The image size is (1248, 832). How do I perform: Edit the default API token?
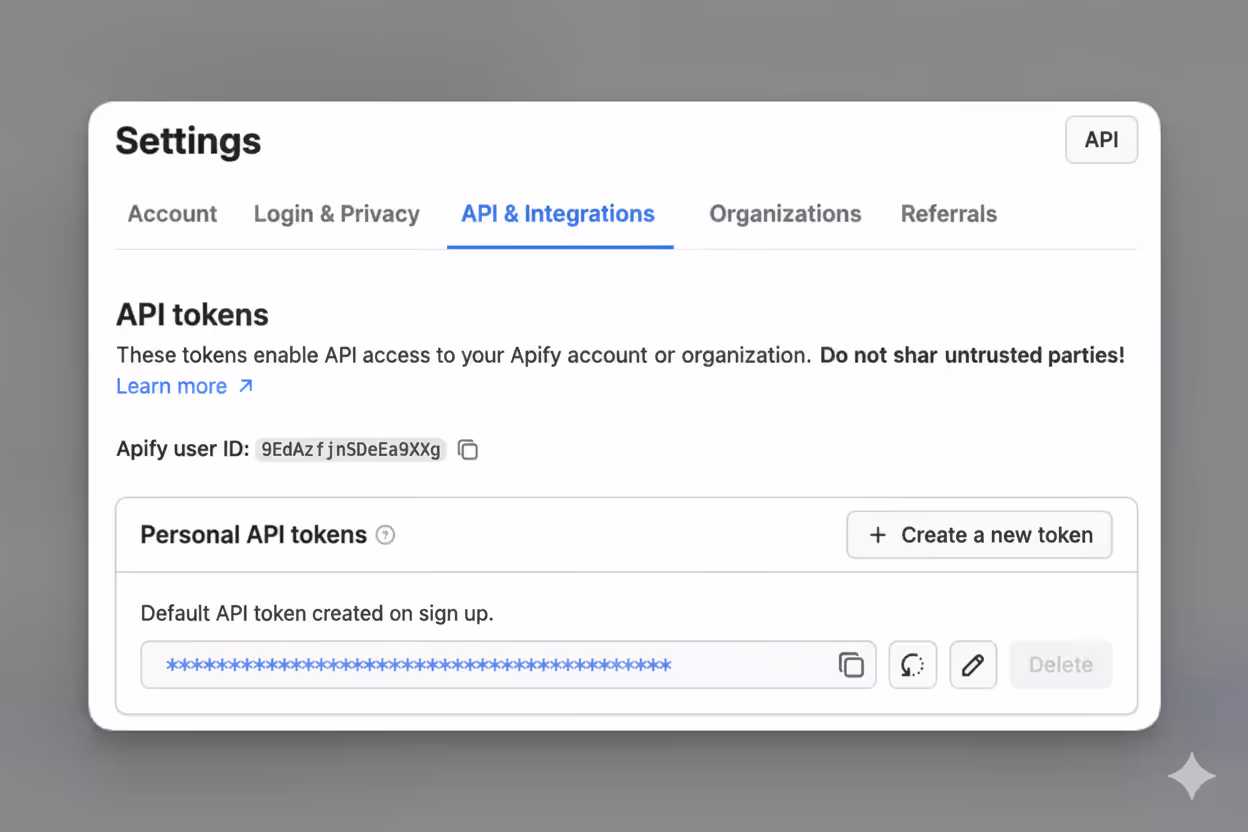point(973,665)
